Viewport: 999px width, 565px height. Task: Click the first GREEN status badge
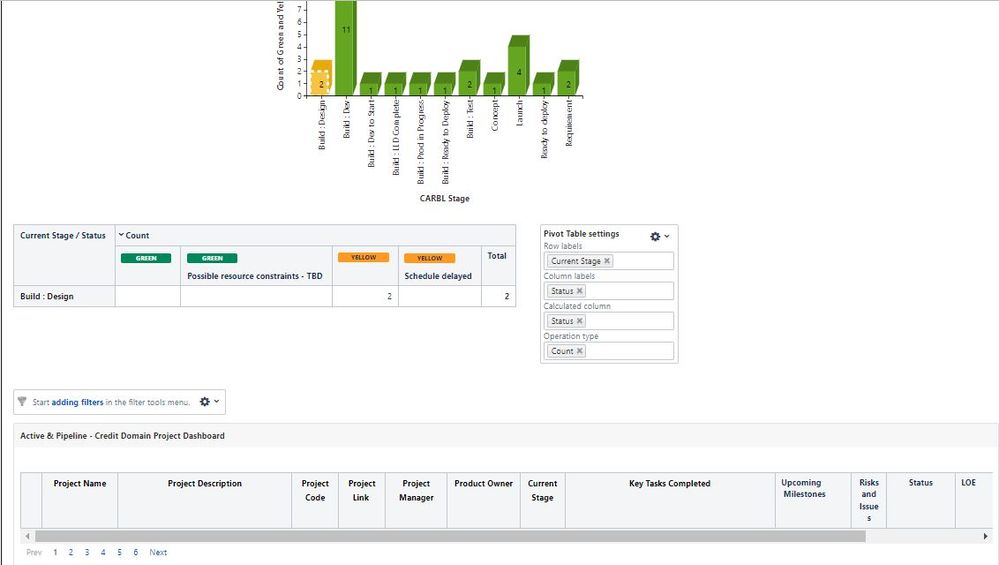coord(146,258)
